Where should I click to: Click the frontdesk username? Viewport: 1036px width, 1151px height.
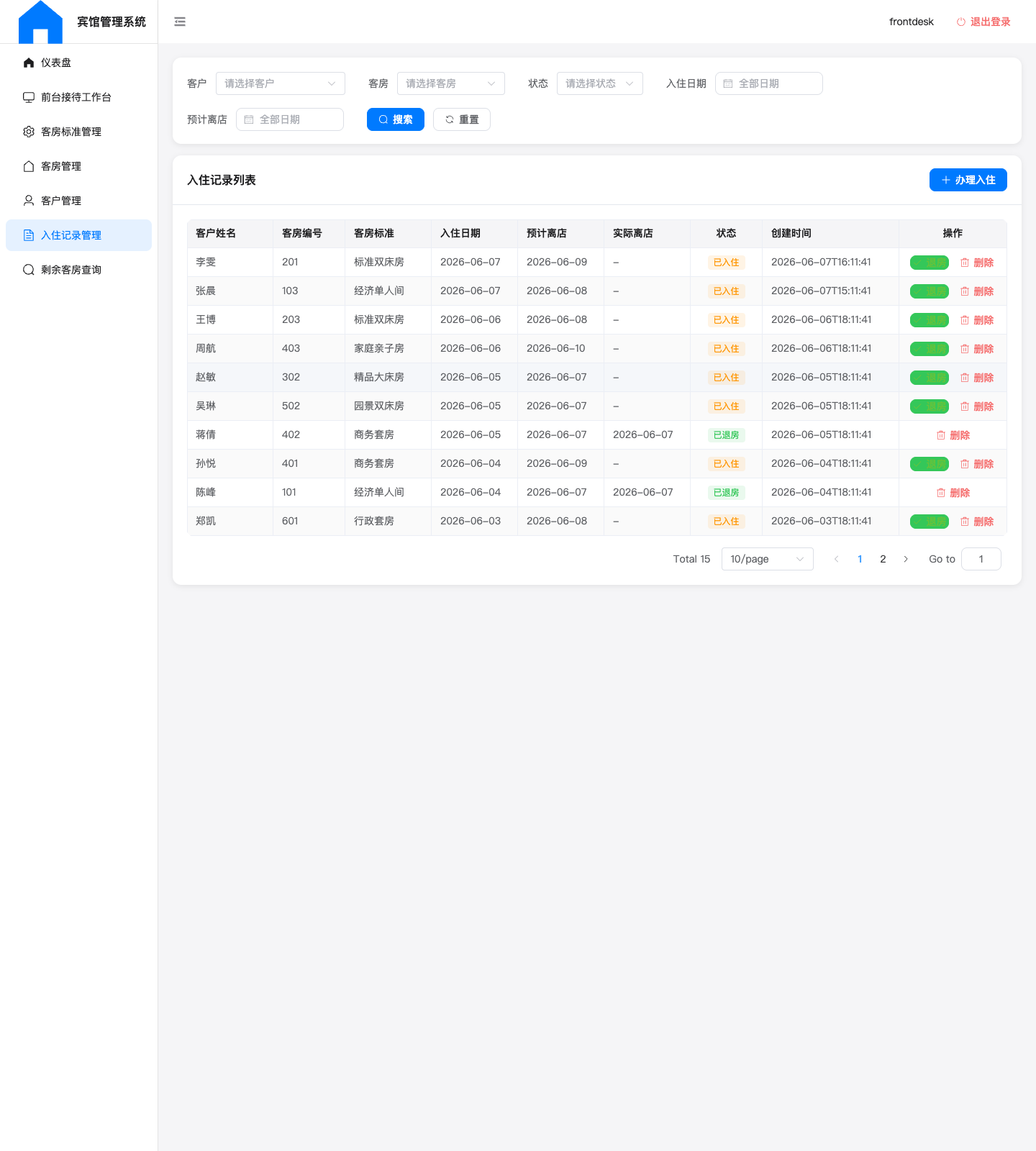[912, 22]
